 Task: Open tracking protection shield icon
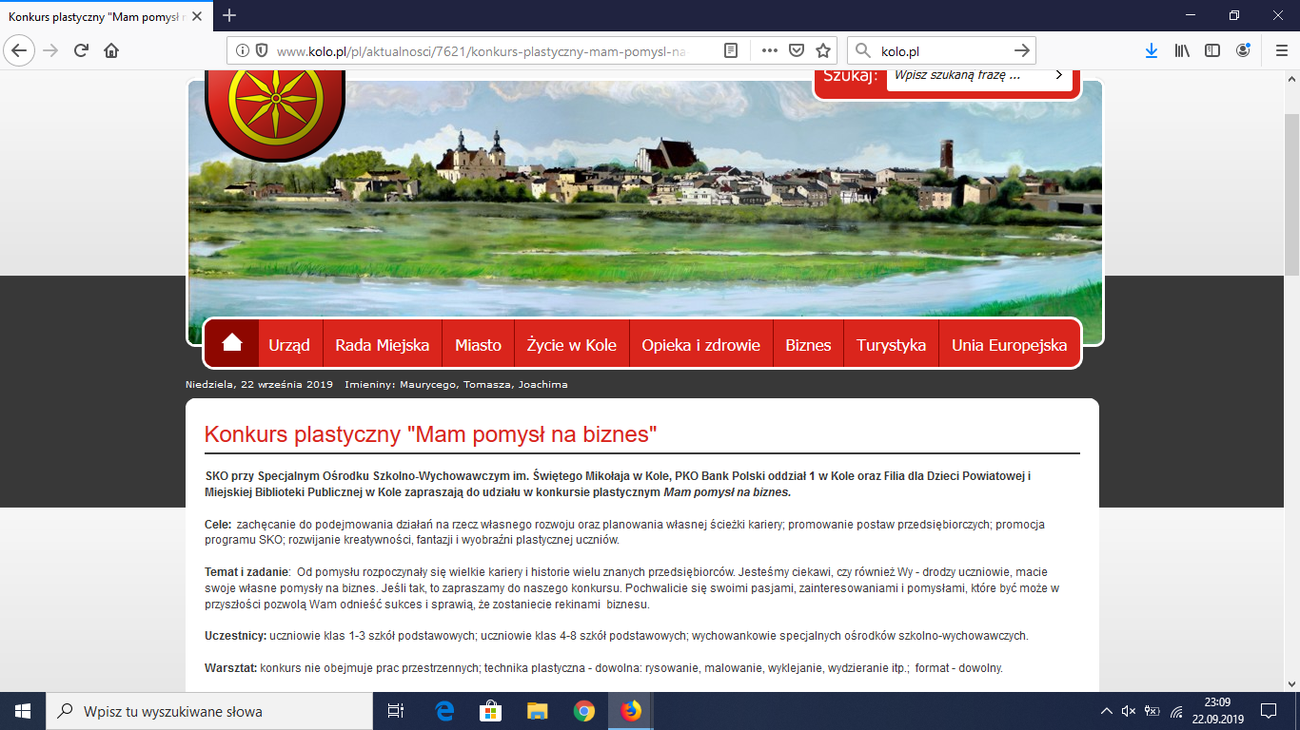tap(261, 50)
